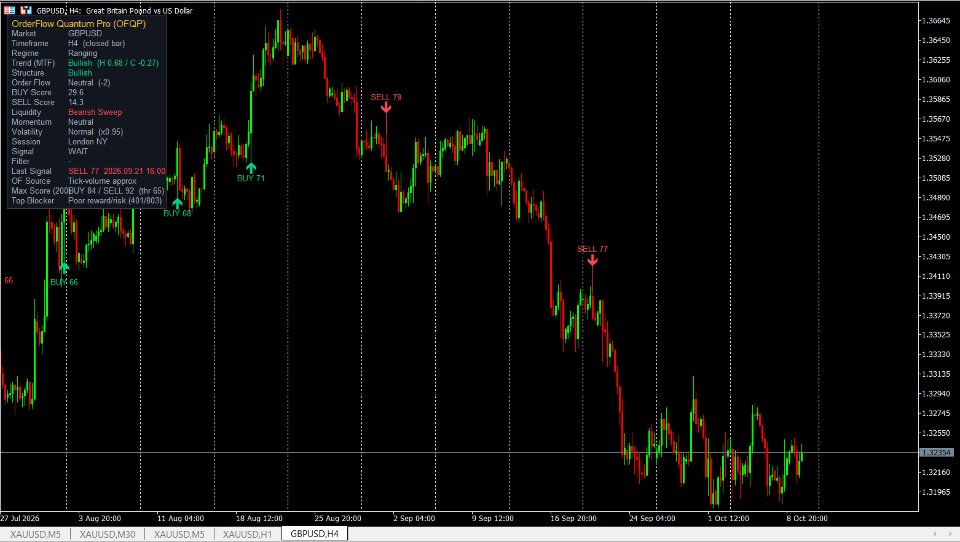Click the Momentum row's Neutral value
The width and height of the screenshot is (960, 542).
[81, 122]
